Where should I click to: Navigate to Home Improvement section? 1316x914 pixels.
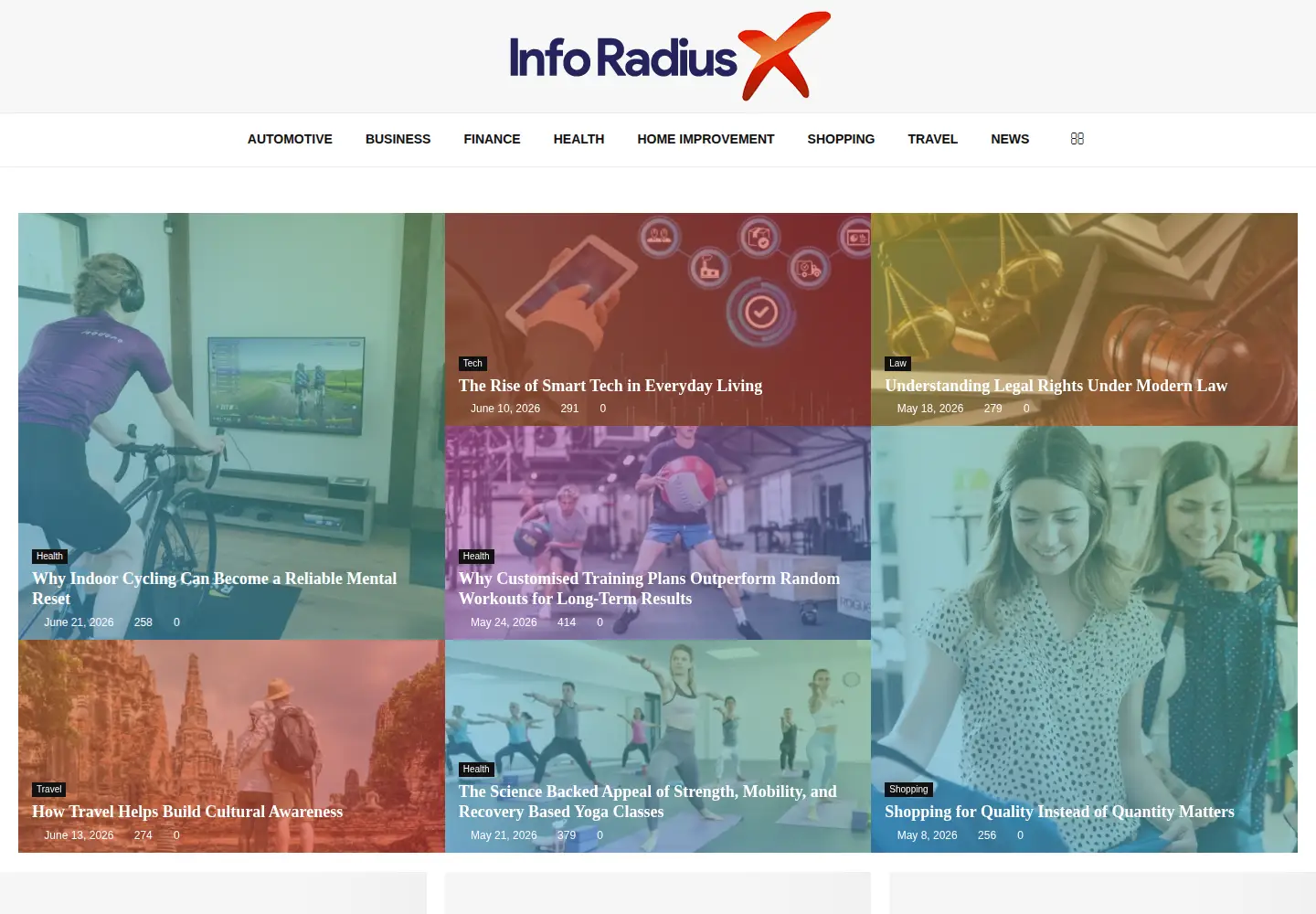click(x=706, y=139)
